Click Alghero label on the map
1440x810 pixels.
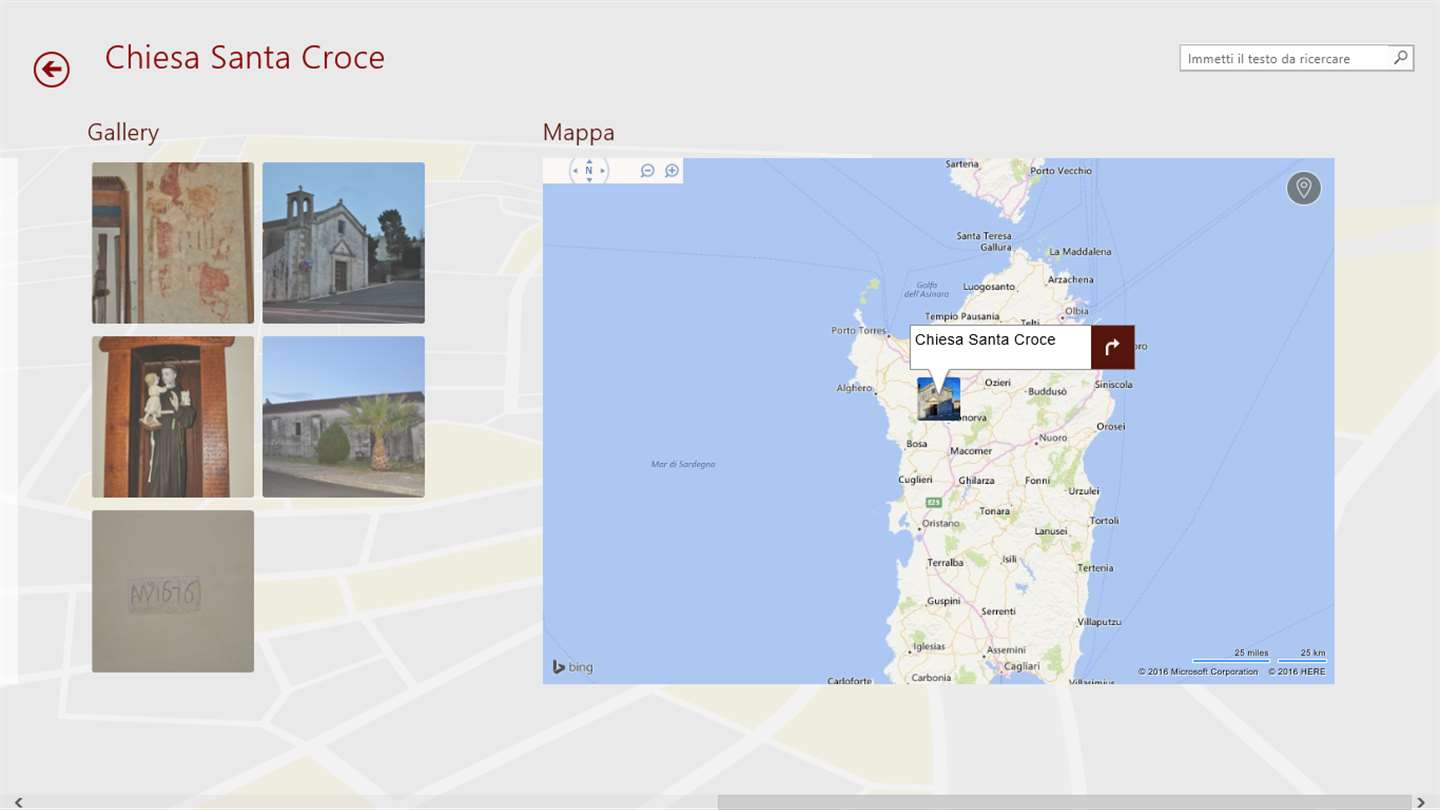click(x=854, y=388)
